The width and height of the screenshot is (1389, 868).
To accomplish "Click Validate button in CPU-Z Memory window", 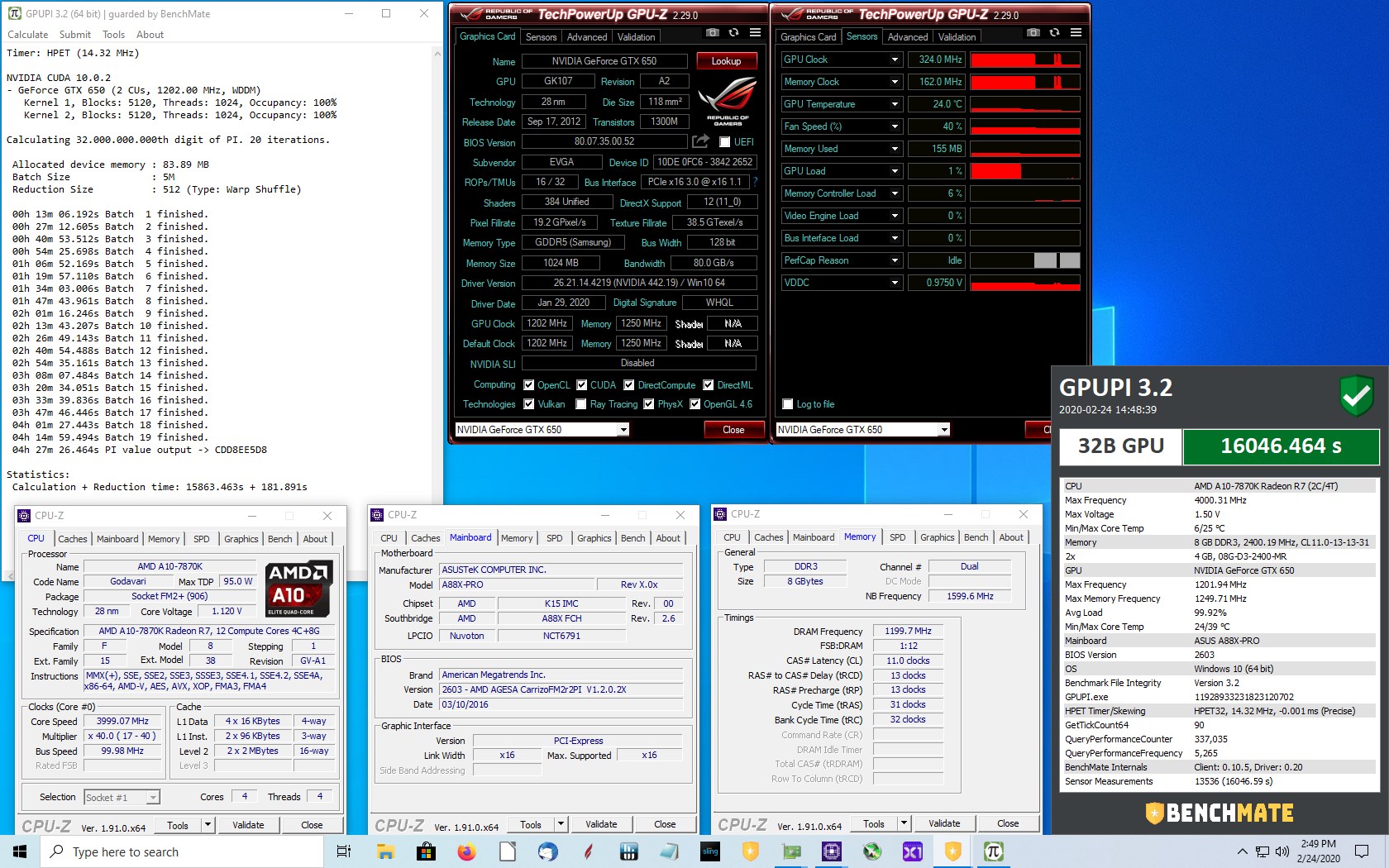I will tap(943, 823).
